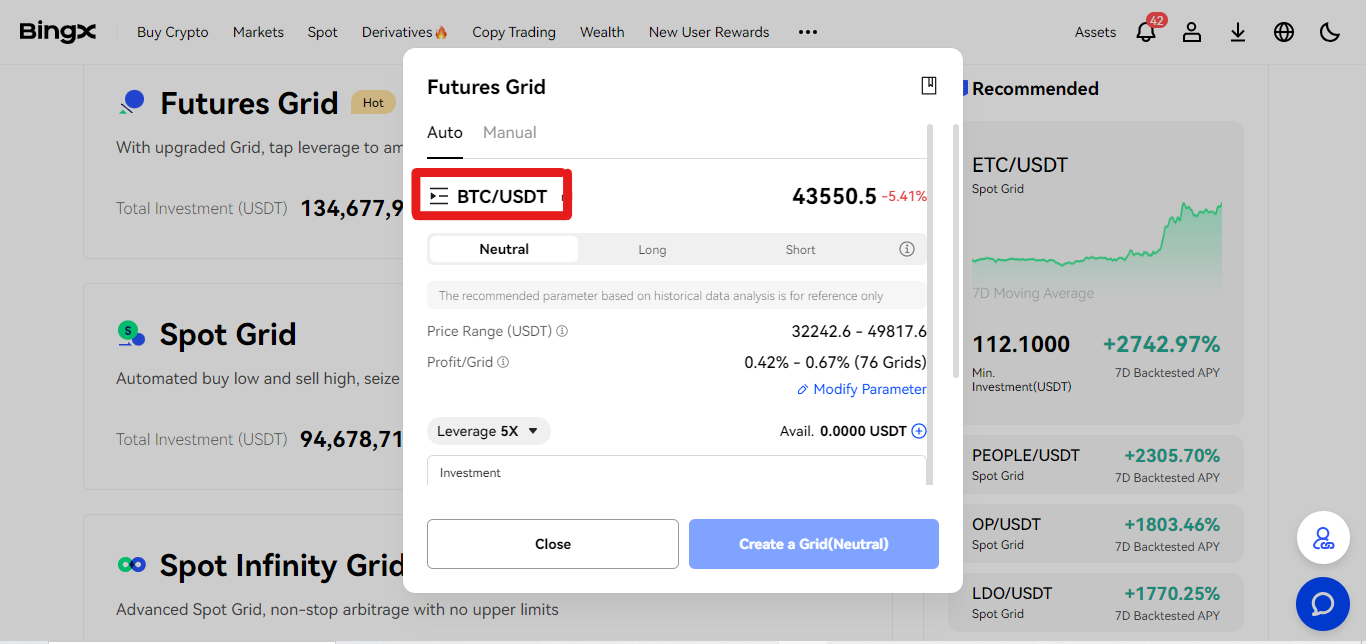Image resolution: width=1366 pixels, height=644 pixels.
Task: Click the recommended parameter notice text
Action: (x=661, y=296)
